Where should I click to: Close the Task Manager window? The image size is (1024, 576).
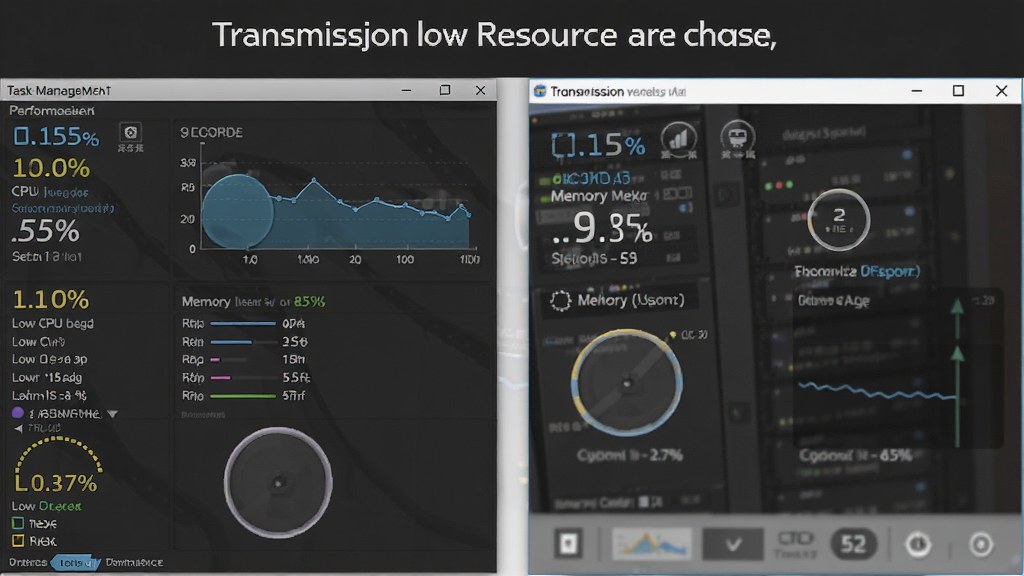coord(480,90)
